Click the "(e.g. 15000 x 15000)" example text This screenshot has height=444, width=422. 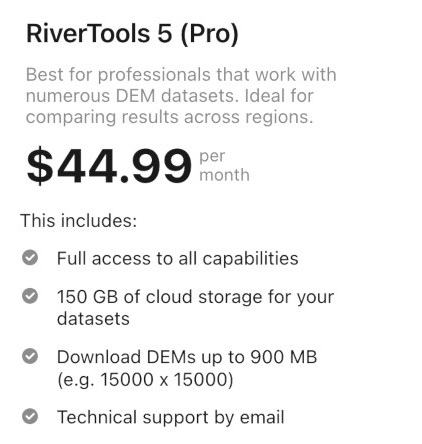point(145,379)
